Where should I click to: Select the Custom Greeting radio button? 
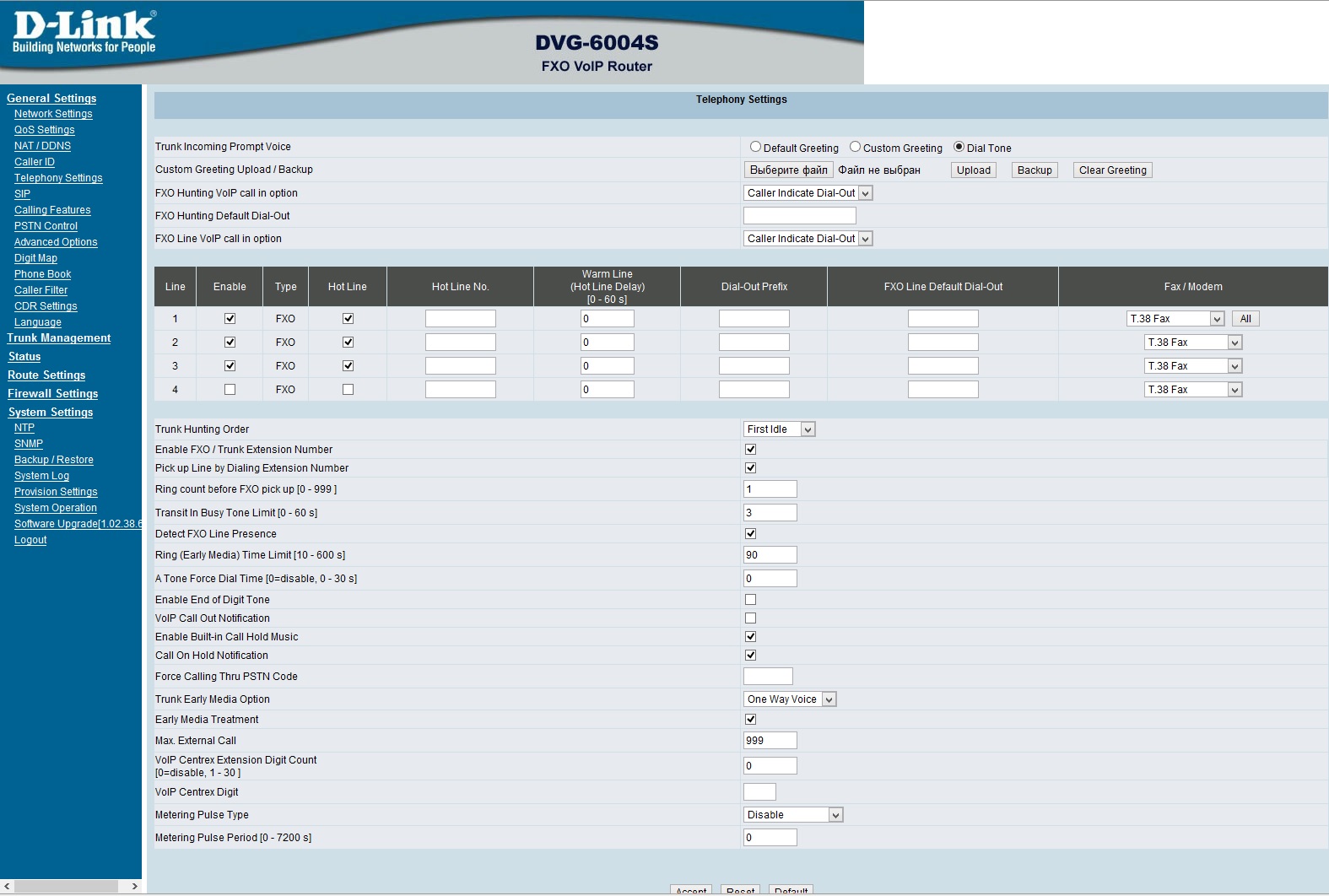(x=855, y=147)
